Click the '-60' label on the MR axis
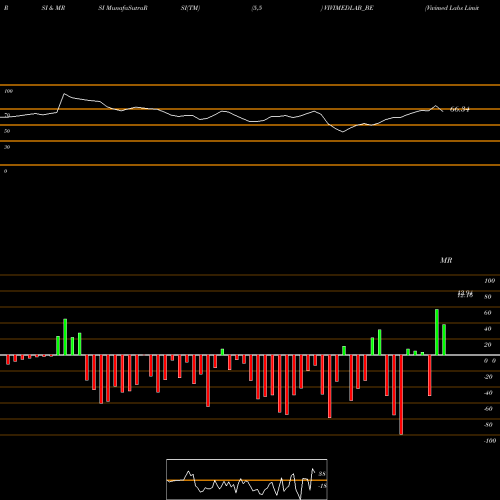This screenshot has width=500, height=500. (488, 409)
